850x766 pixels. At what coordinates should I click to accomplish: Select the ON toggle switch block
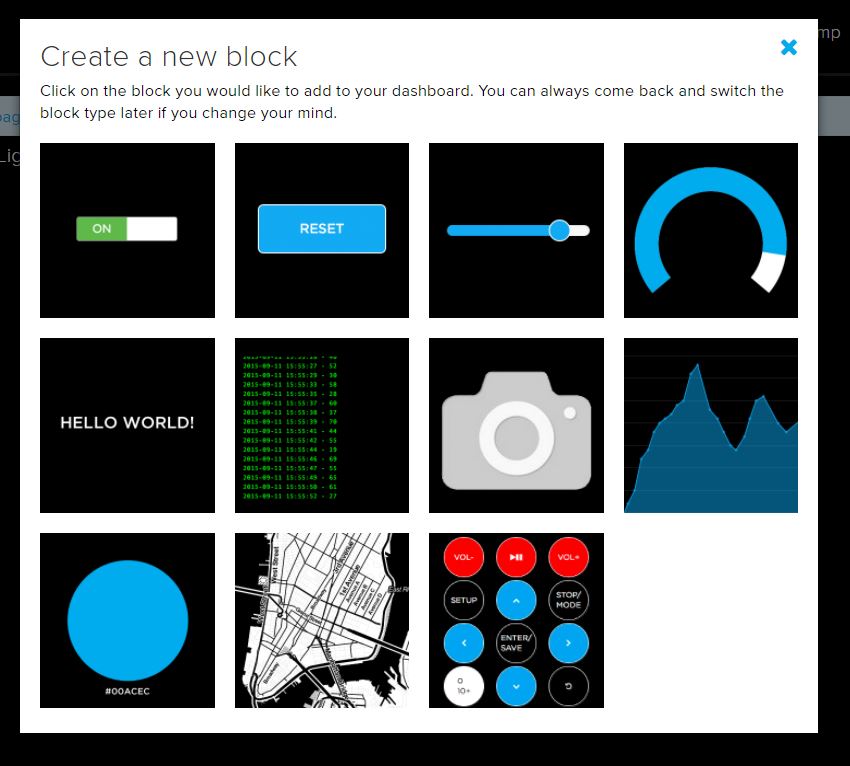click(x=127, y=230)
